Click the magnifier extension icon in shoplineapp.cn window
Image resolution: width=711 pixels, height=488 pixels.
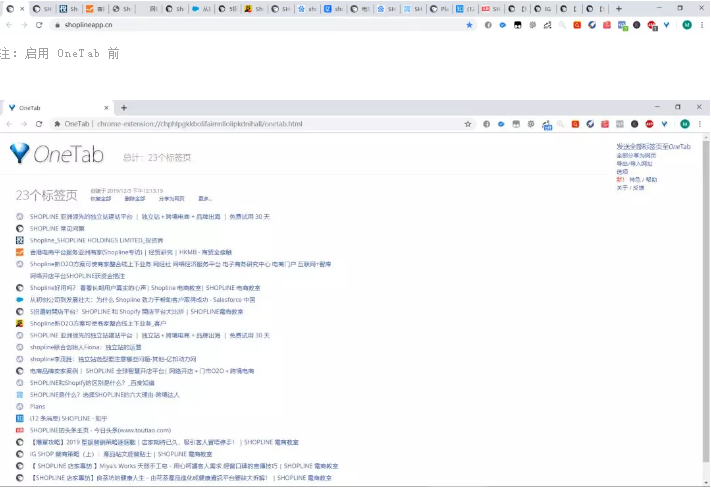pos(562,25)
